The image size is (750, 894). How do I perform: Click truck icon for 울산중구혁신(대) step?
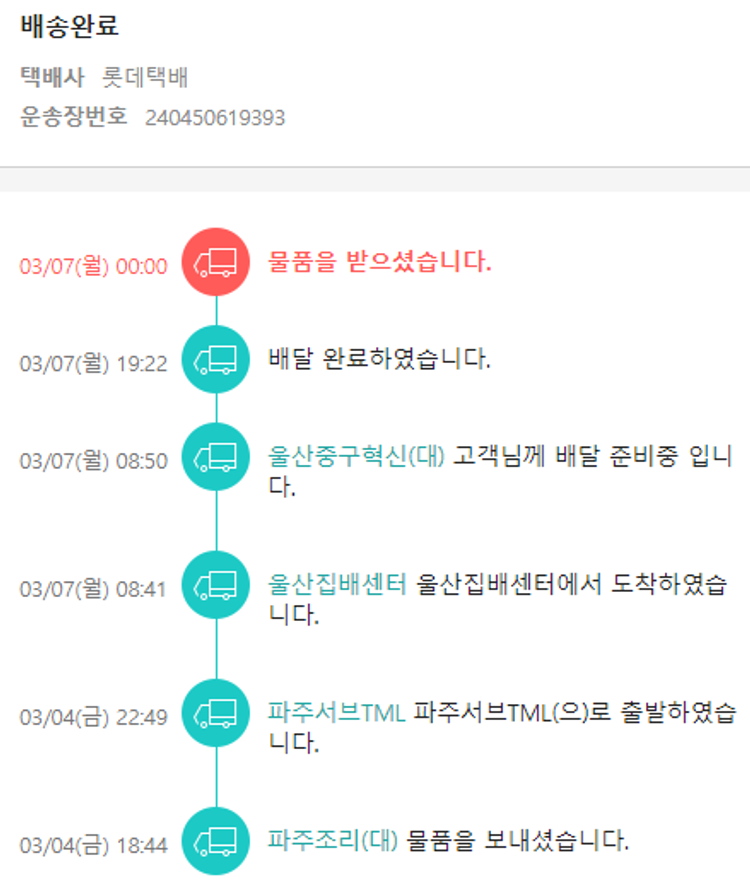click(216, 457)
